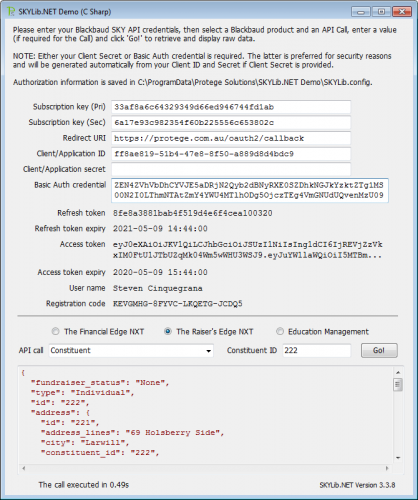Click the Subscription key (Sec) field
This screenshot has width=418, height=500.
(231, 123)
